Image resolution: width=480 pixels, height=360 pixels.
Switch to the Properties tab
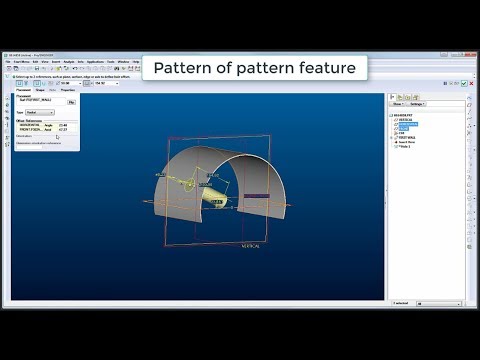click(68, 90)
